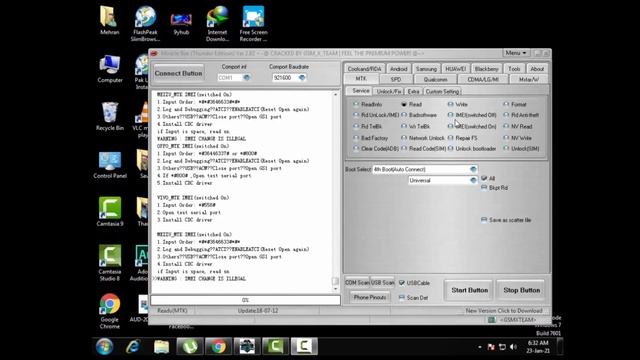This screenshot has height=360, width=640.
Task: Click the GSMXTEAM status bar icon
Action: pyautogui.click(x=492, y=320)
